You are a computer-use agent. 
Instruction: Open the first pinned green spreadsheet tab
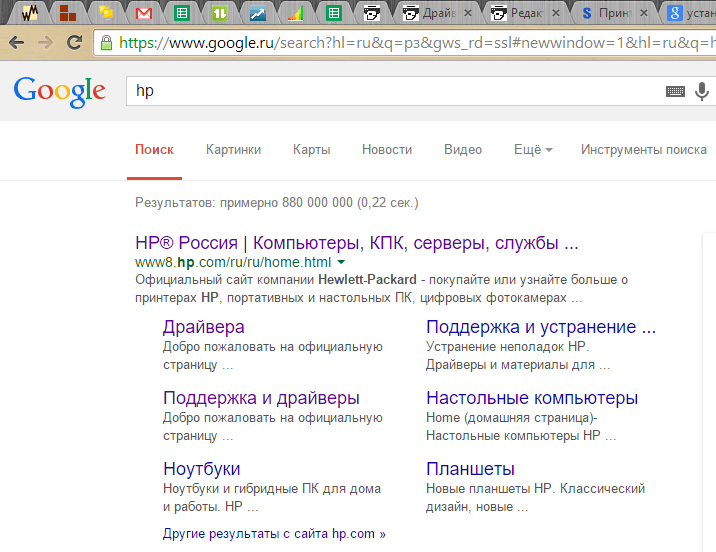(x=182, y=13)
